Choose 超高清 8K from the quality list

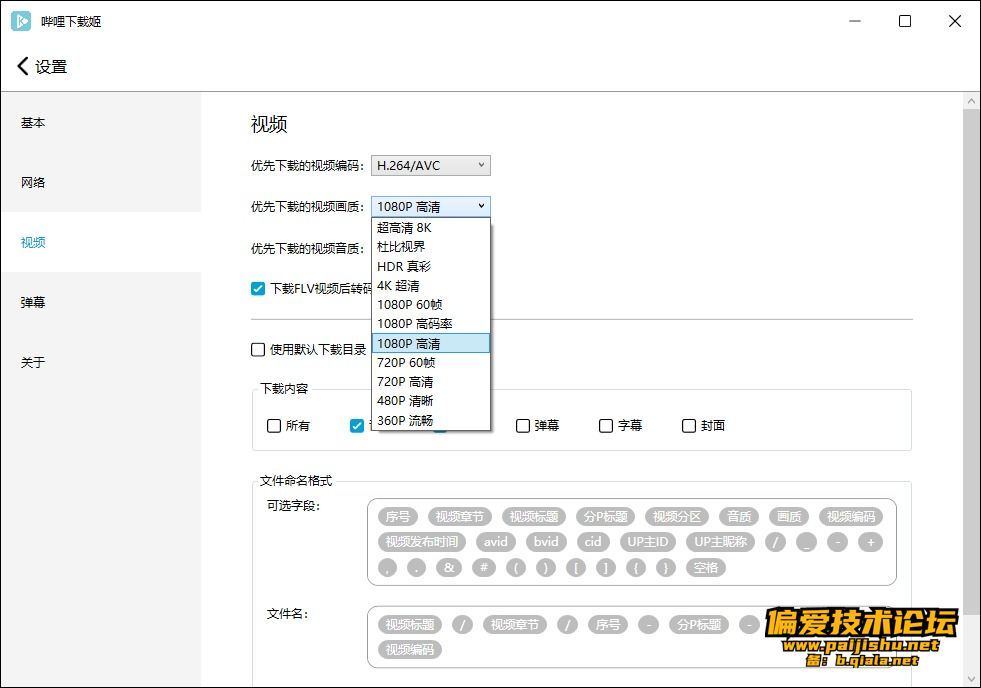click(x=430, y=228)
